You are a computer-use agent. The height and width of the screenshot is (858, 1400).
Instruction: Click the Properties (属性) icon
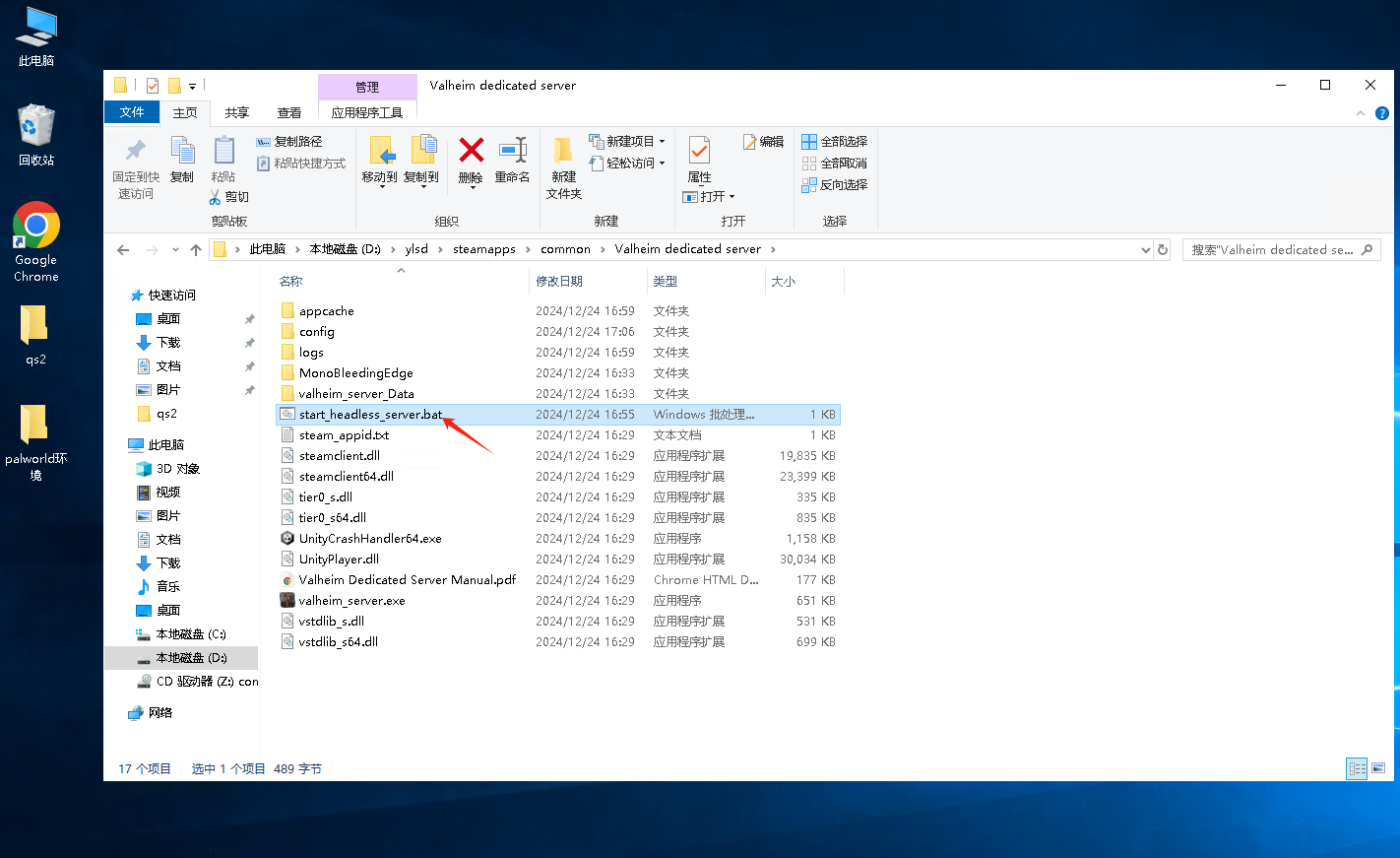(x=699, y=151)
